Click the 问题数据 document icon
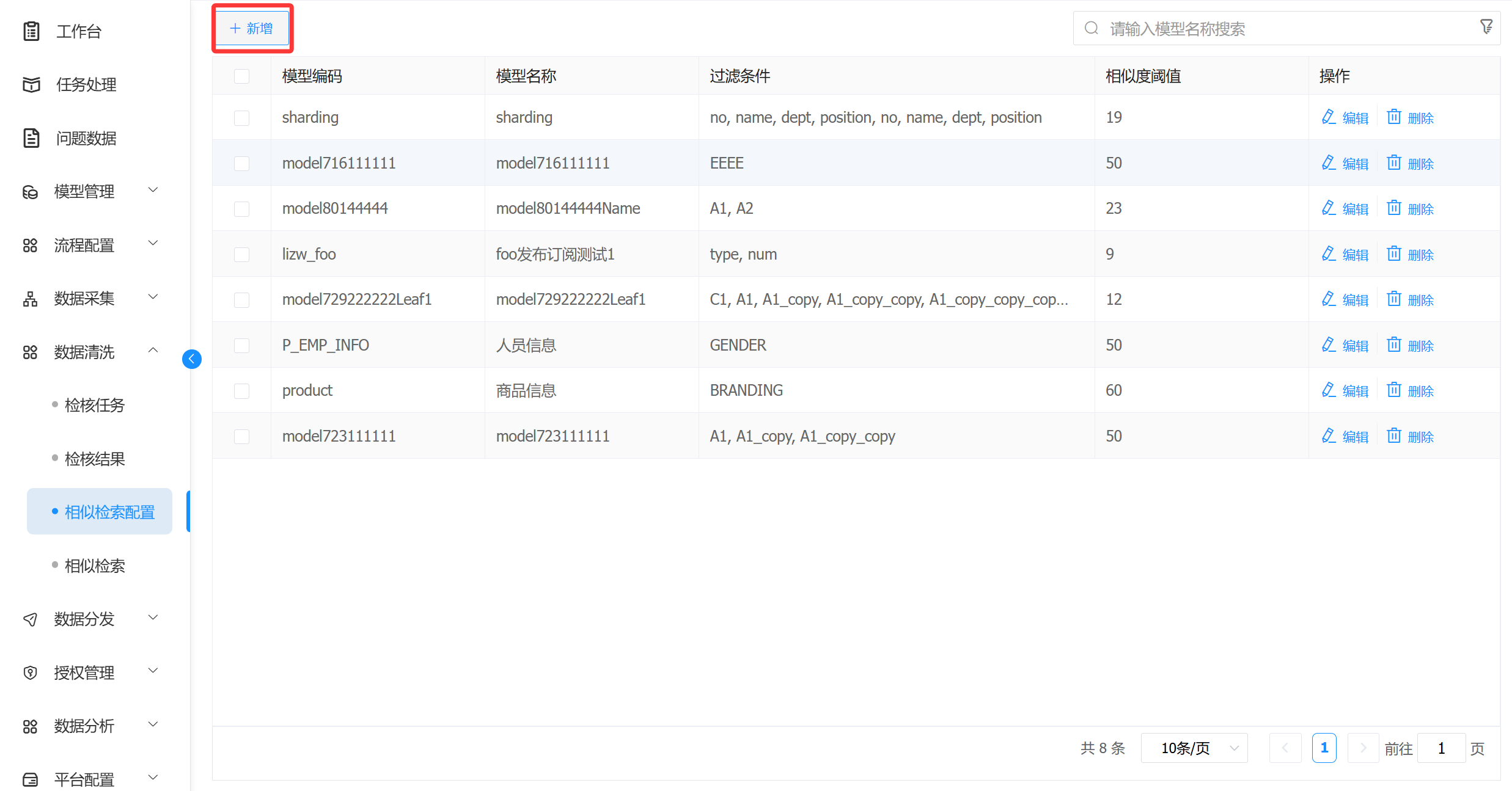 [x=31, y=138]
